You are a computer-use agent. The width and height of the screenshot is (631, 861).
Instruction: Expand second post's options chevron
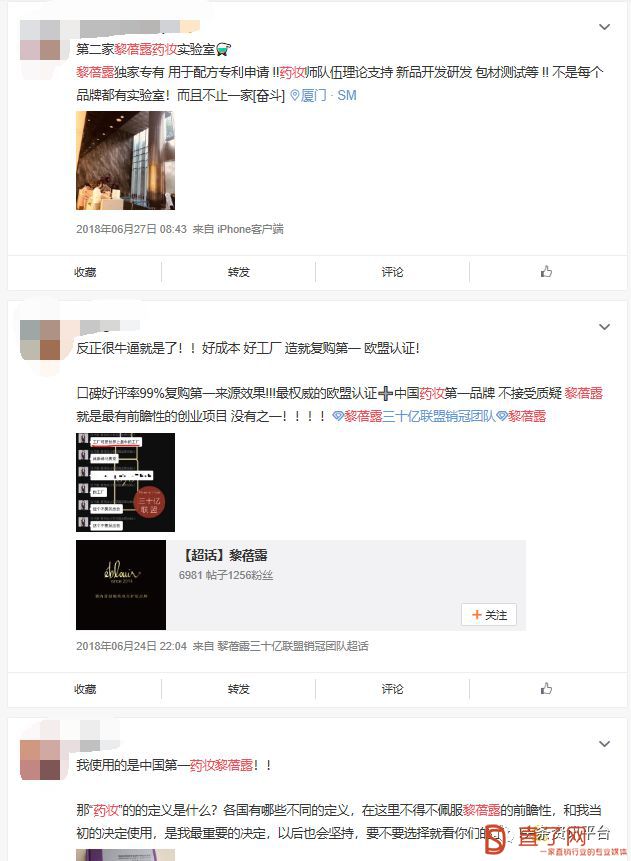pyautogui.click(x=604, y=327)
